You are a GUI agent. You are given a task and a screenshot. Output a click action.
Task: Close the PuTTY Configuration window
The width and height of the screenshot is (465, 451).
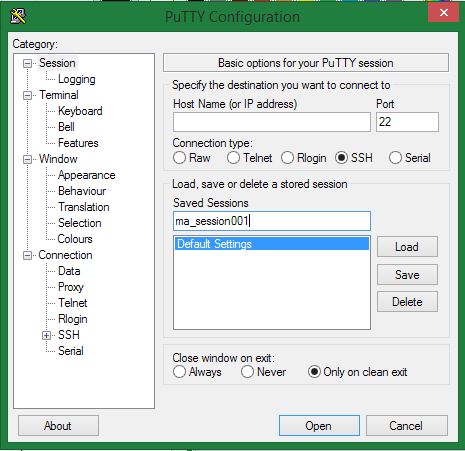443,13
